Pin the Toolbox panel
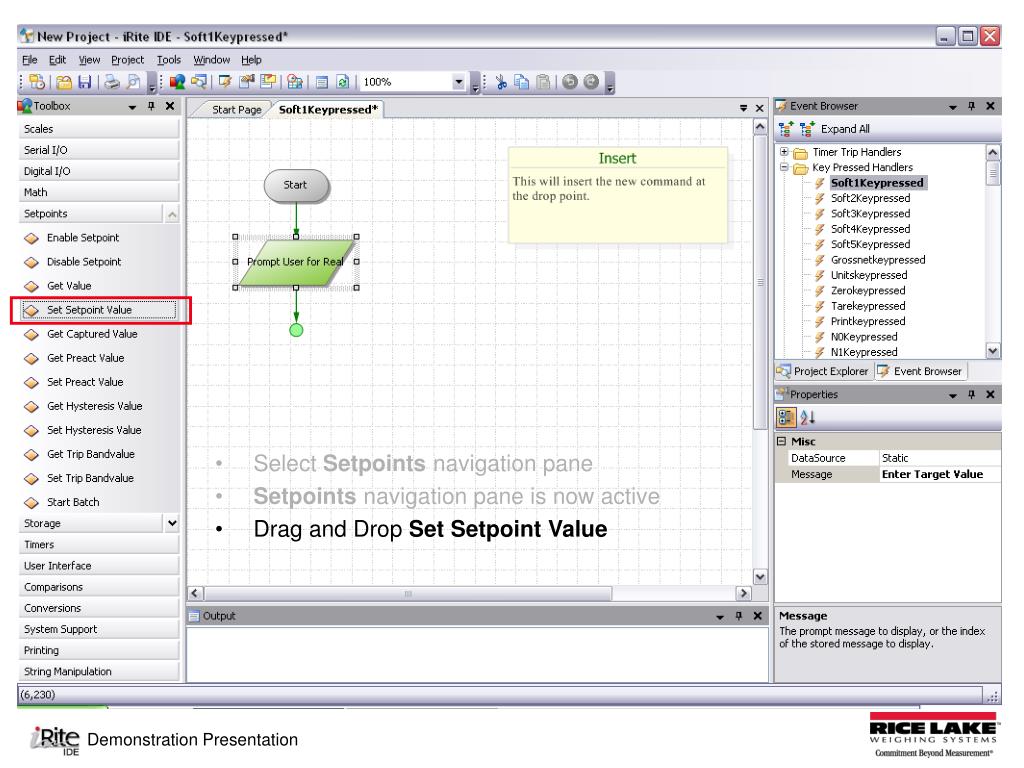Screen dimensions: 1024x768 [152, 106]
